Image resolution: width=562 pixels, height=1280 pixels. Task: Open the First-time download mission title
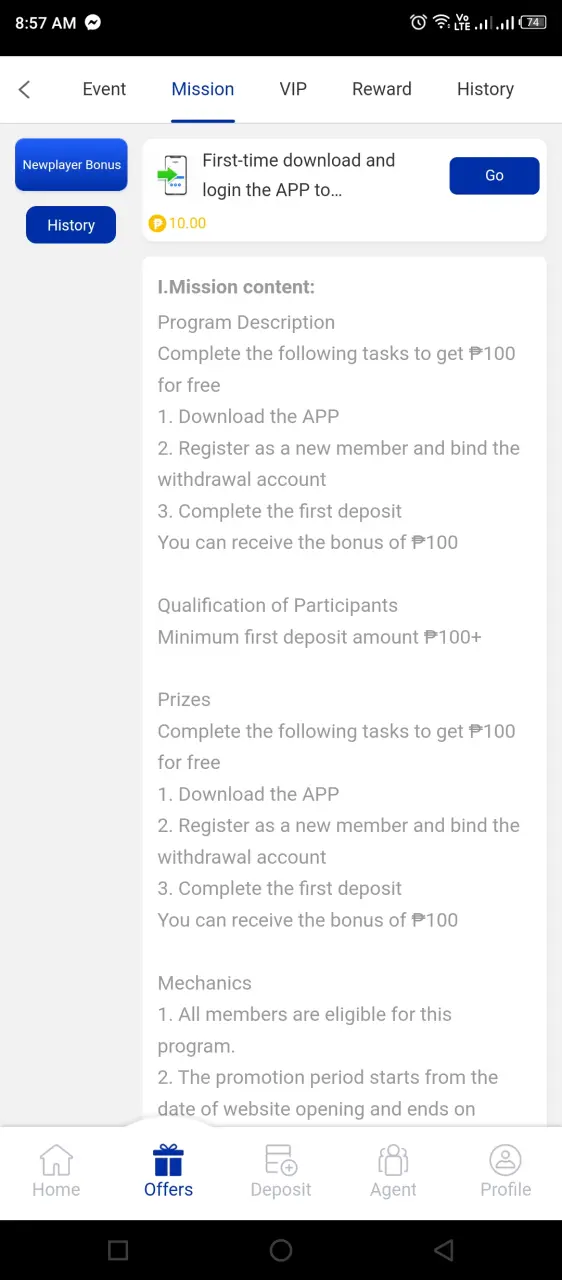(x=299, y=175)
